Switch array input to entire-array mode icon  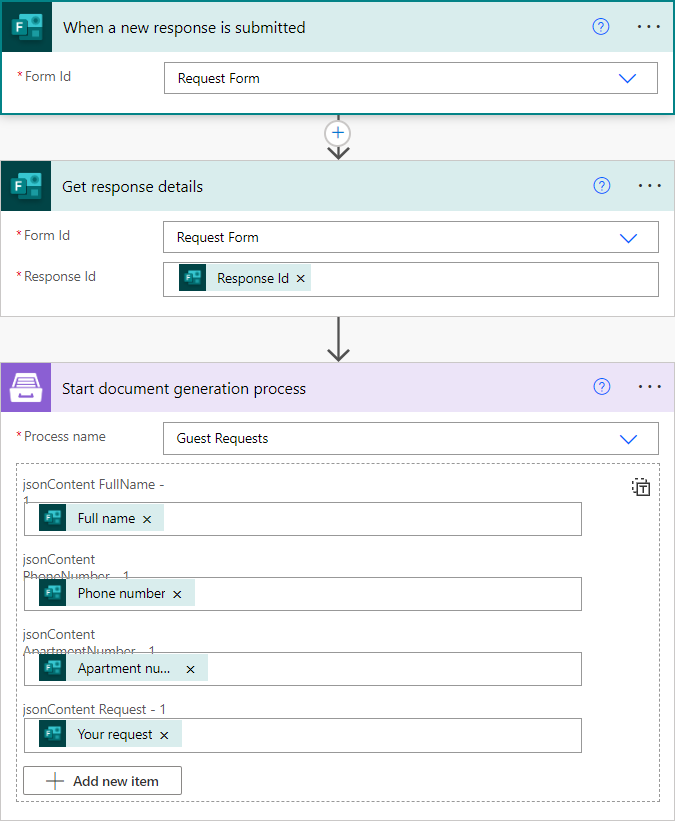tap(641, 487)
